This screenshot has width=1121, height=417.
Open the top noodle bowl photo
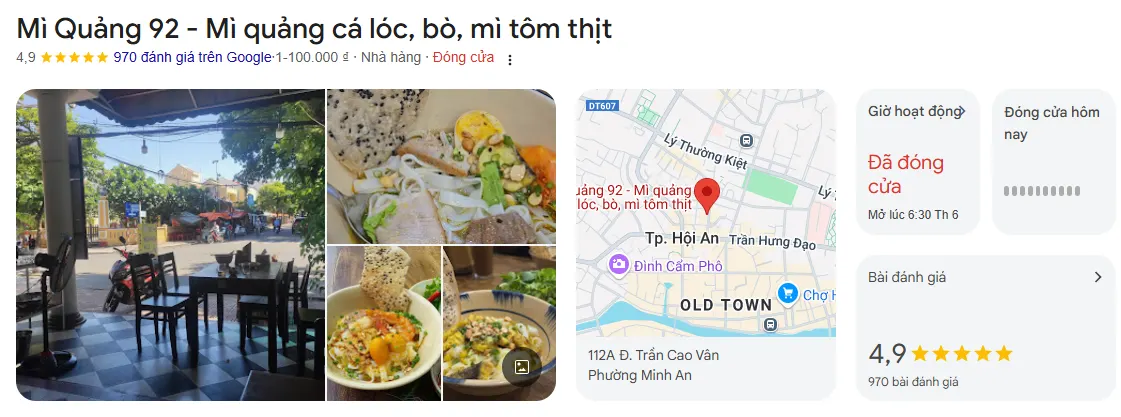(441, 166)
